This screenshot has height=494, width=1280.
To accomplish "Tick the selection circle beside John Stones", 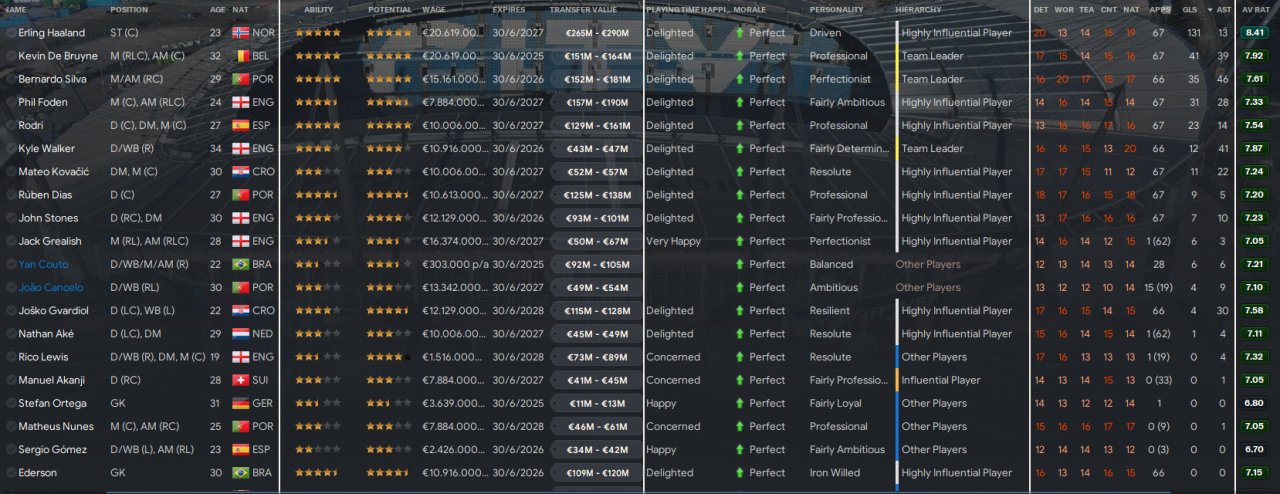I will click(10, 218).
